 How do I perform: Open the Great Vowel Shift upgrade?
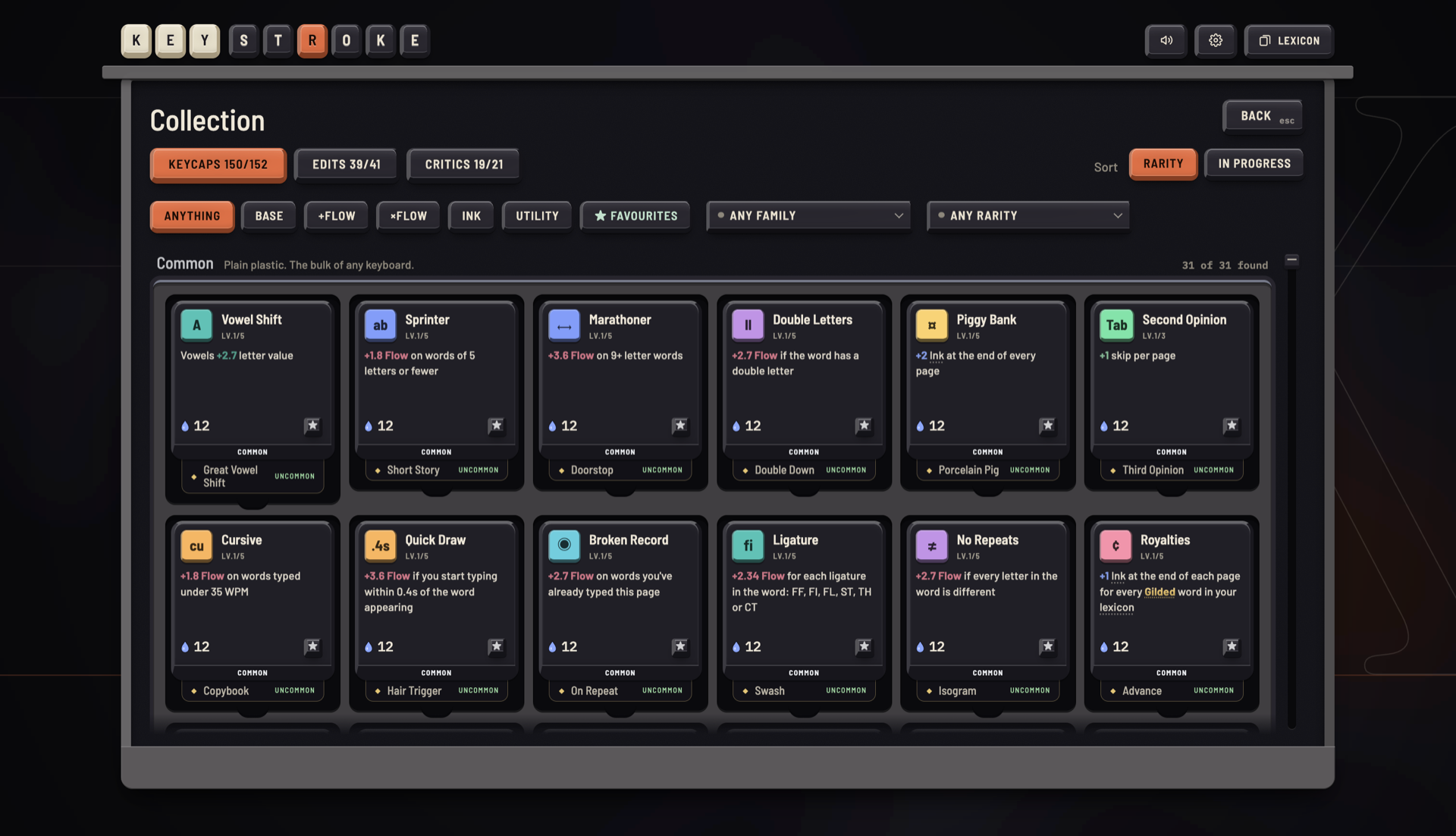pyautogui.click(x=253, y=476)
